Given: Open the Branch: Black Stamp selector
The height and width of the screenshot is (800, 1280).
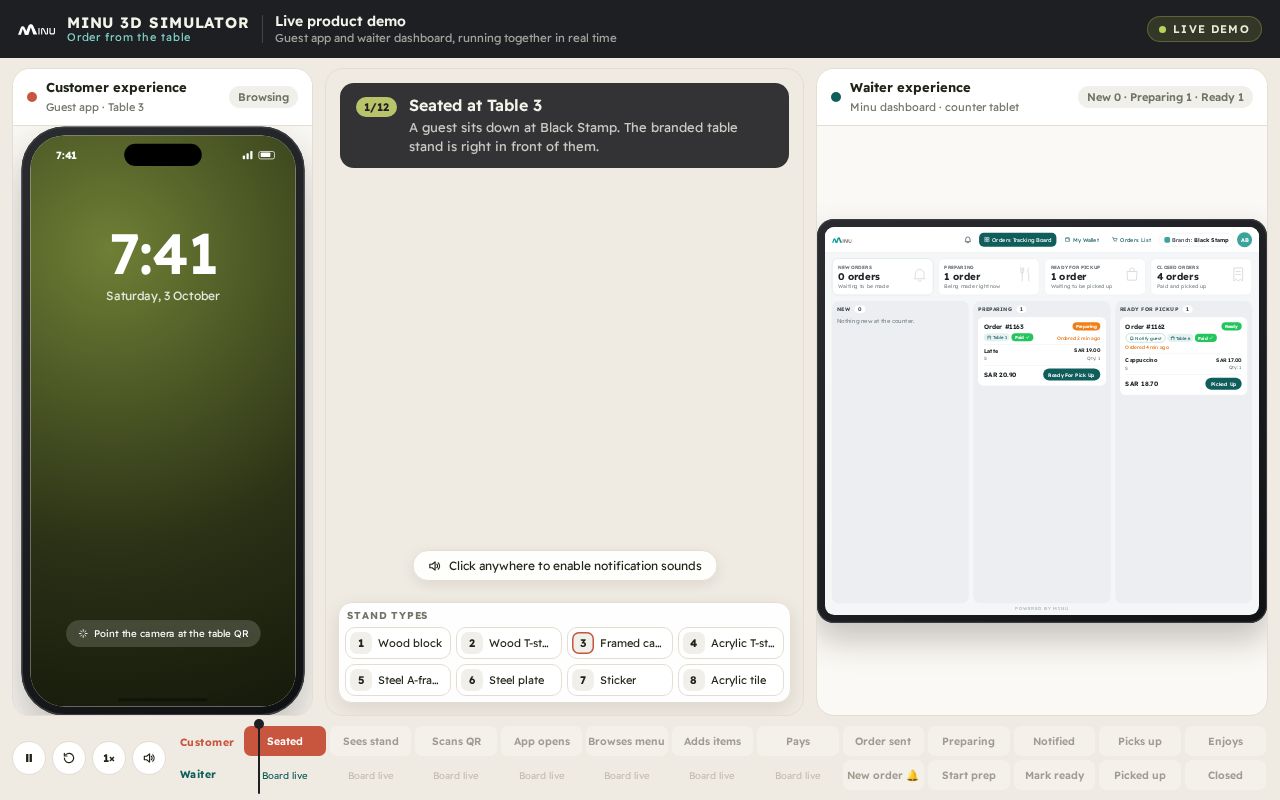Looking at the screenshot, I should [x=1196, y=240].
